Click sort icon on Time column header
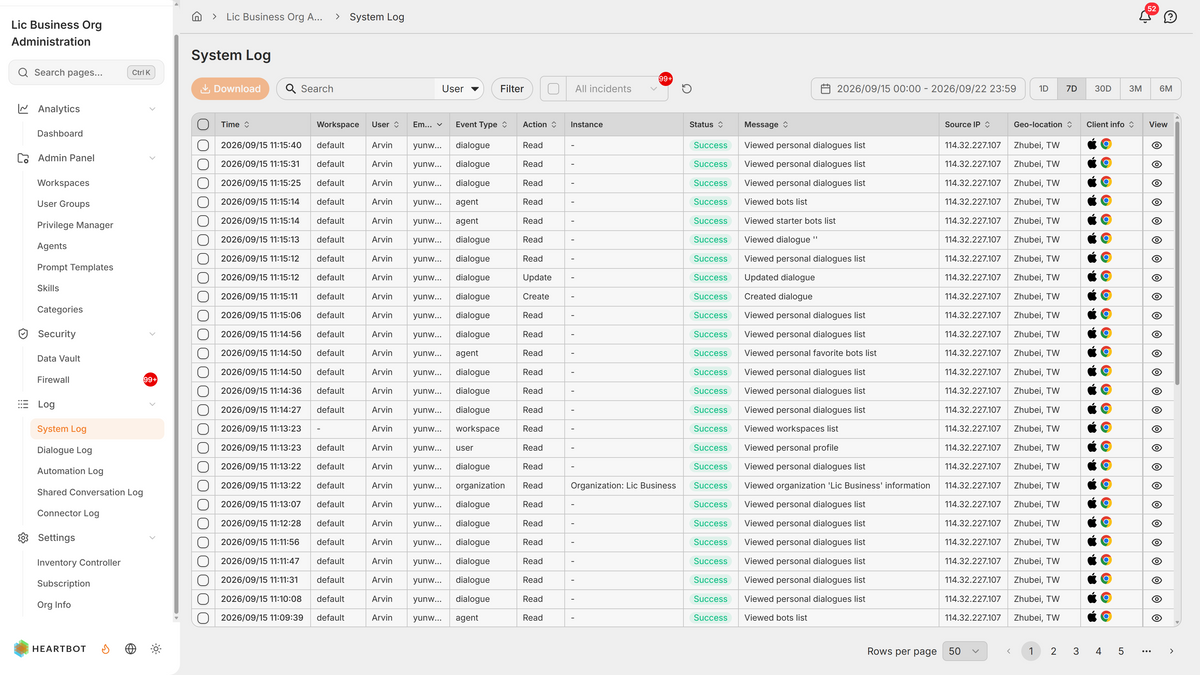 249,125
